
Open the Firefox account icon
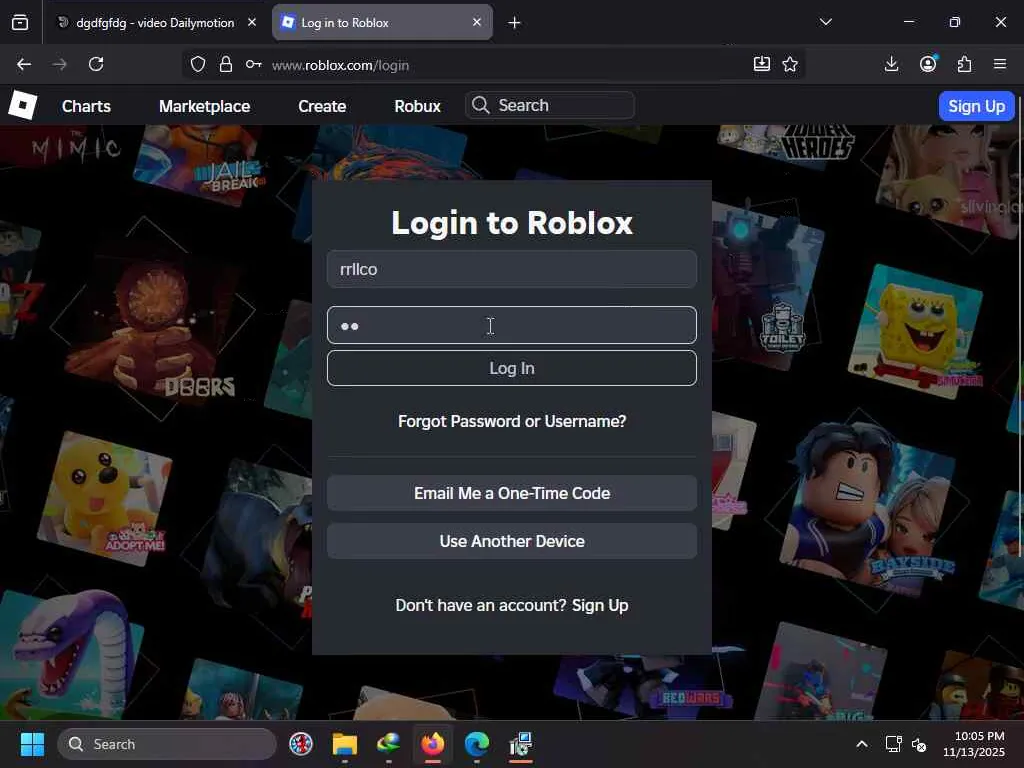(x=928, y=63)
